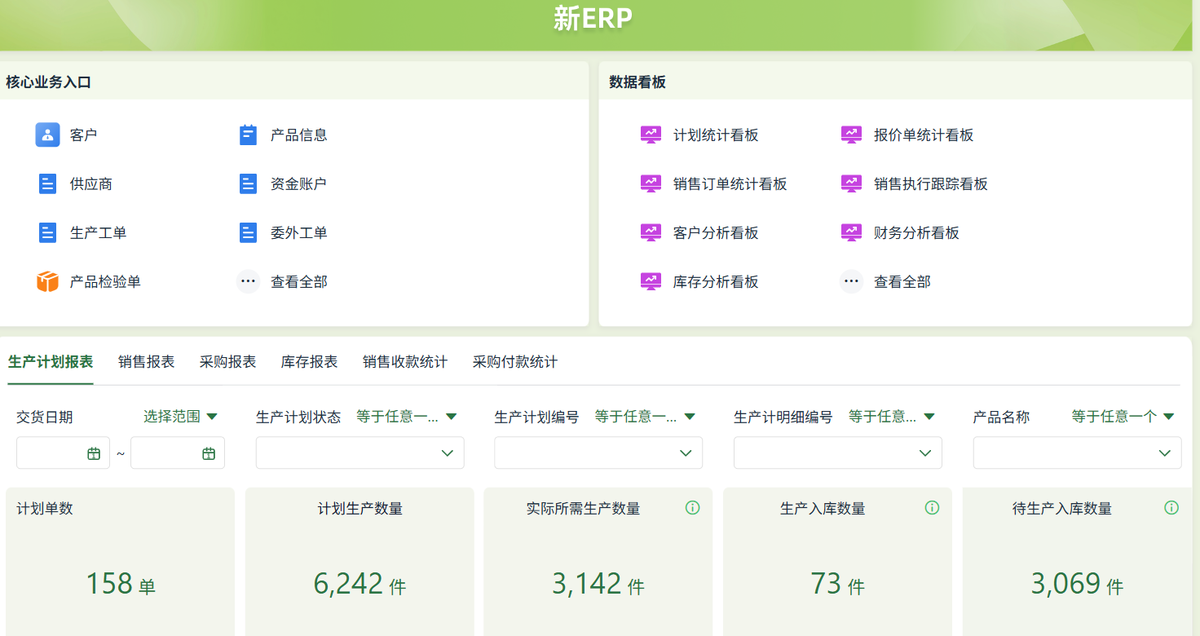Image resolution: width=1200 pixels, height=636 pixels.
Task: Click the calendar icon in the start date field
Action: pyautogui.click(x=95, y=452)
